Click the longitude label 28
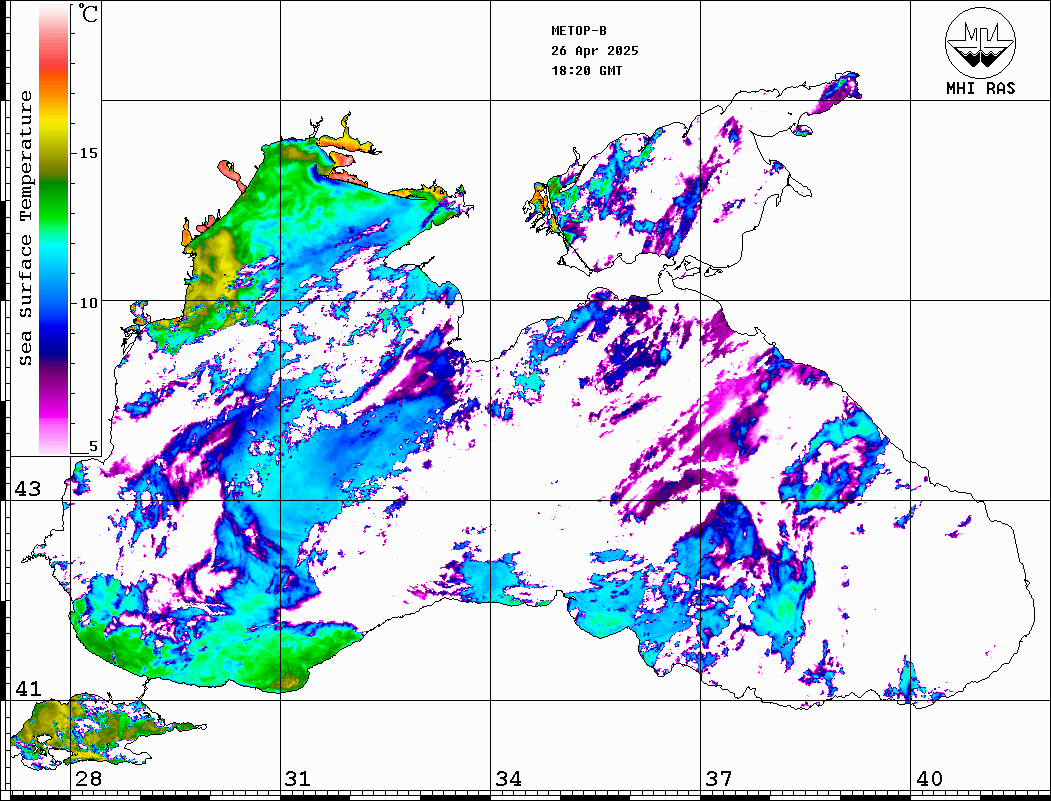The width and height of the screenshot is (1051, 801). coord(88,779)
